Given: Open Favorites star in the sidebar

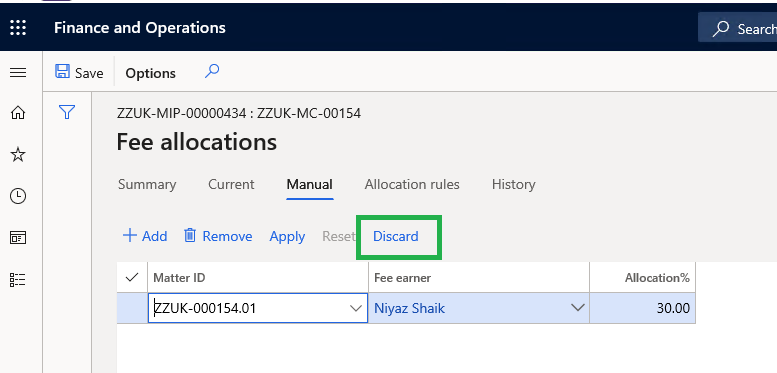Looking at the screenshot, I should (18, 155).
